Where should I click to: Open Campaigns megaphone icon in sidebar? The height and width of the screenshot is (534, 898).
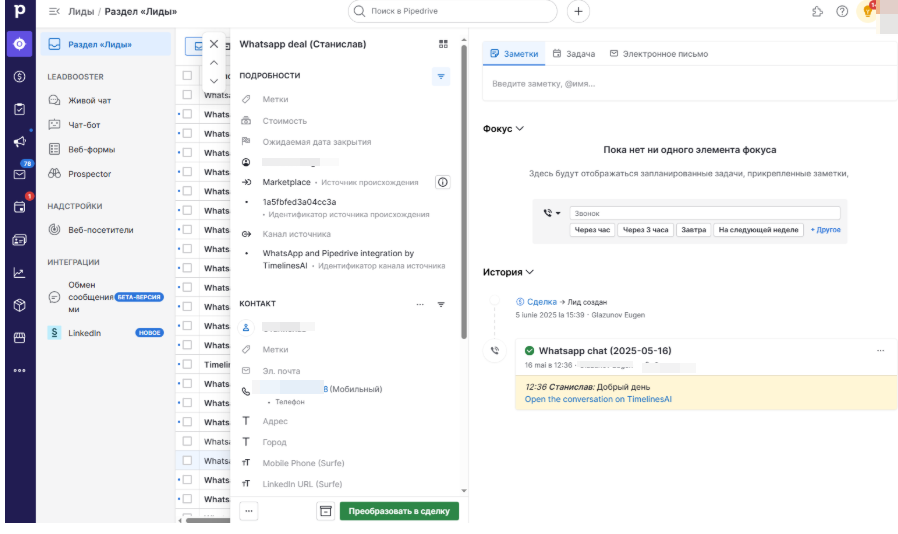point(19,141)
